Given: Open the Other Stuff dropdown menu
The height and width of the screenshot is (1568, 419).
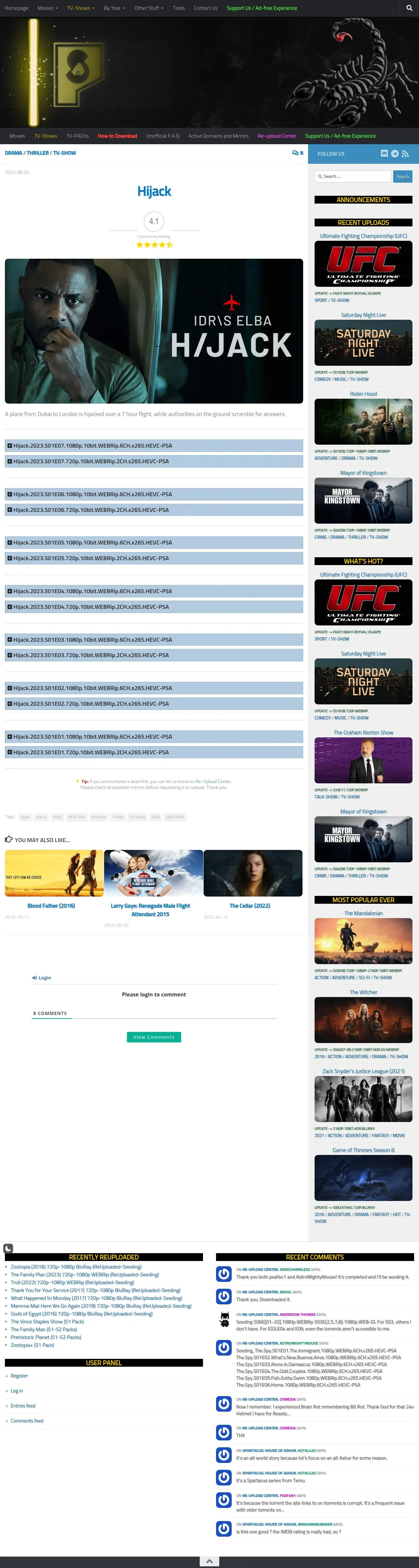Looking at the screenshot, I should (x=149, y=8).
